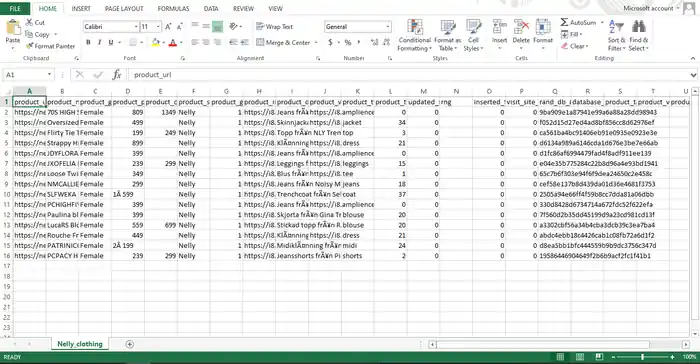Click the Microsoft account link

point(648,8)
